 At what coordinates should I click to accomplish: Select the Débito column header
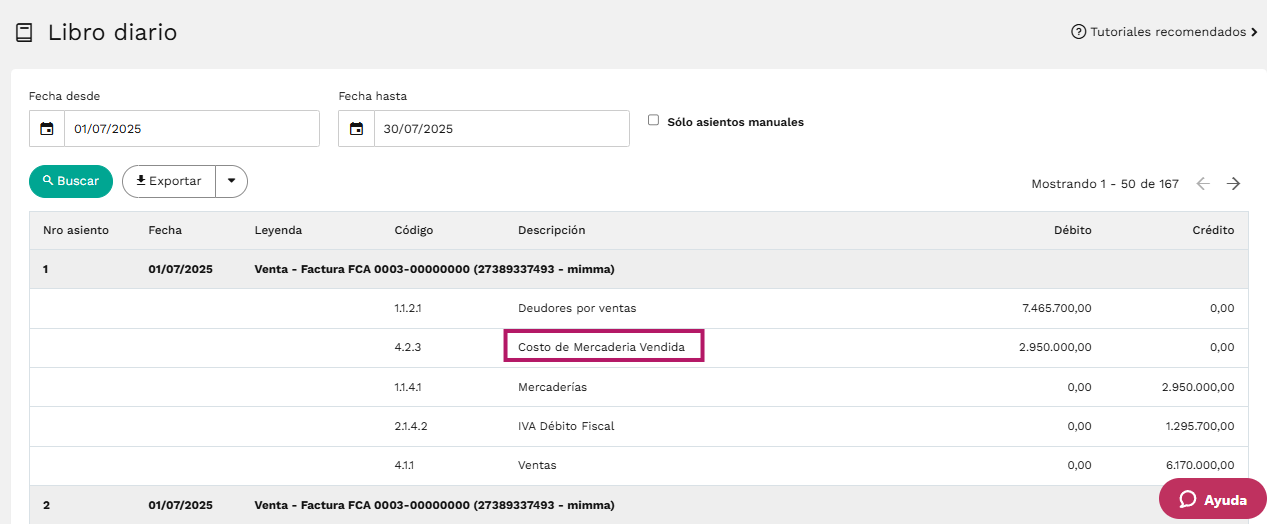pos(1073,230)
